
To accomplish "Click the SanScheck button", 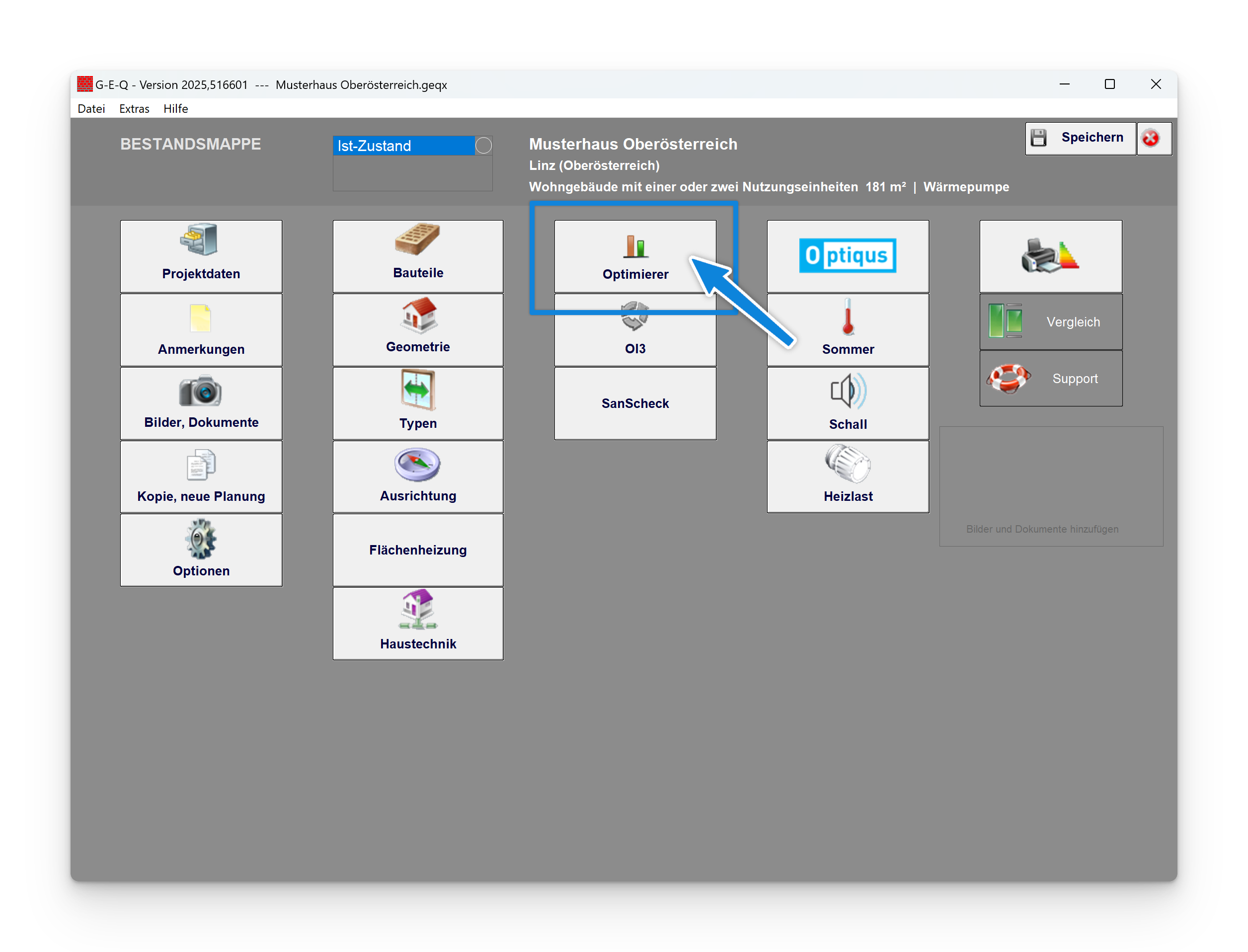I will pyautogui.click(x=635, y=403).
